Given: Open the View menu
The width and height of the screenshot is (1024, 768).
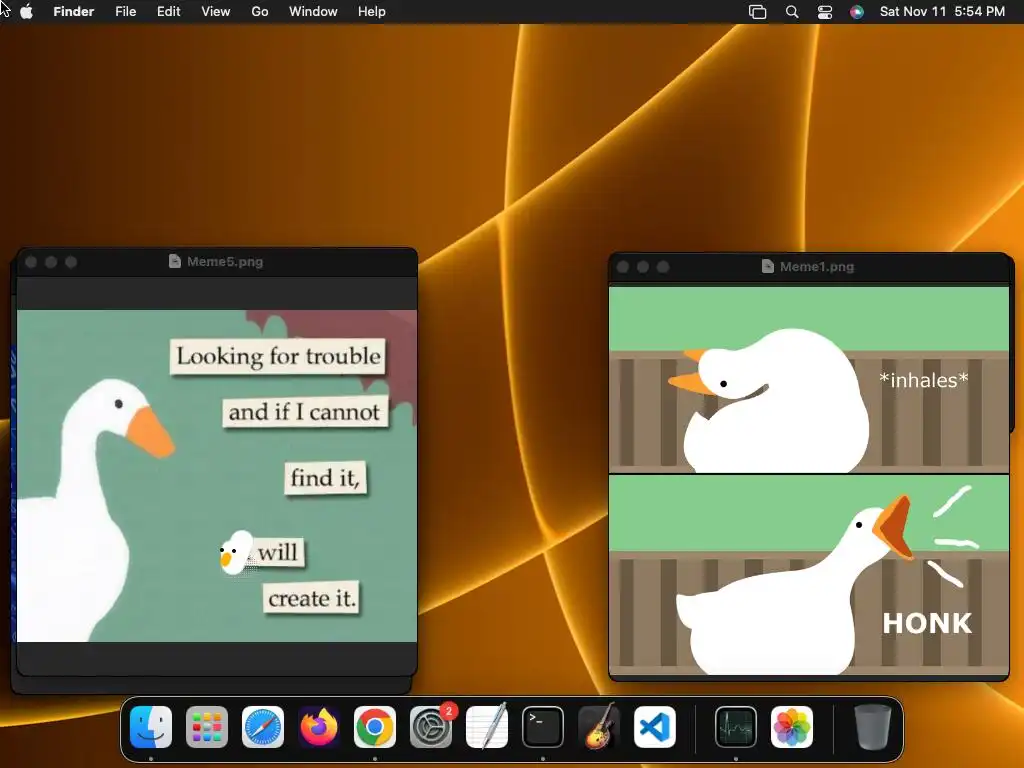Looking at the screenshot, I should pyautogui.click(x=216, y=12).
